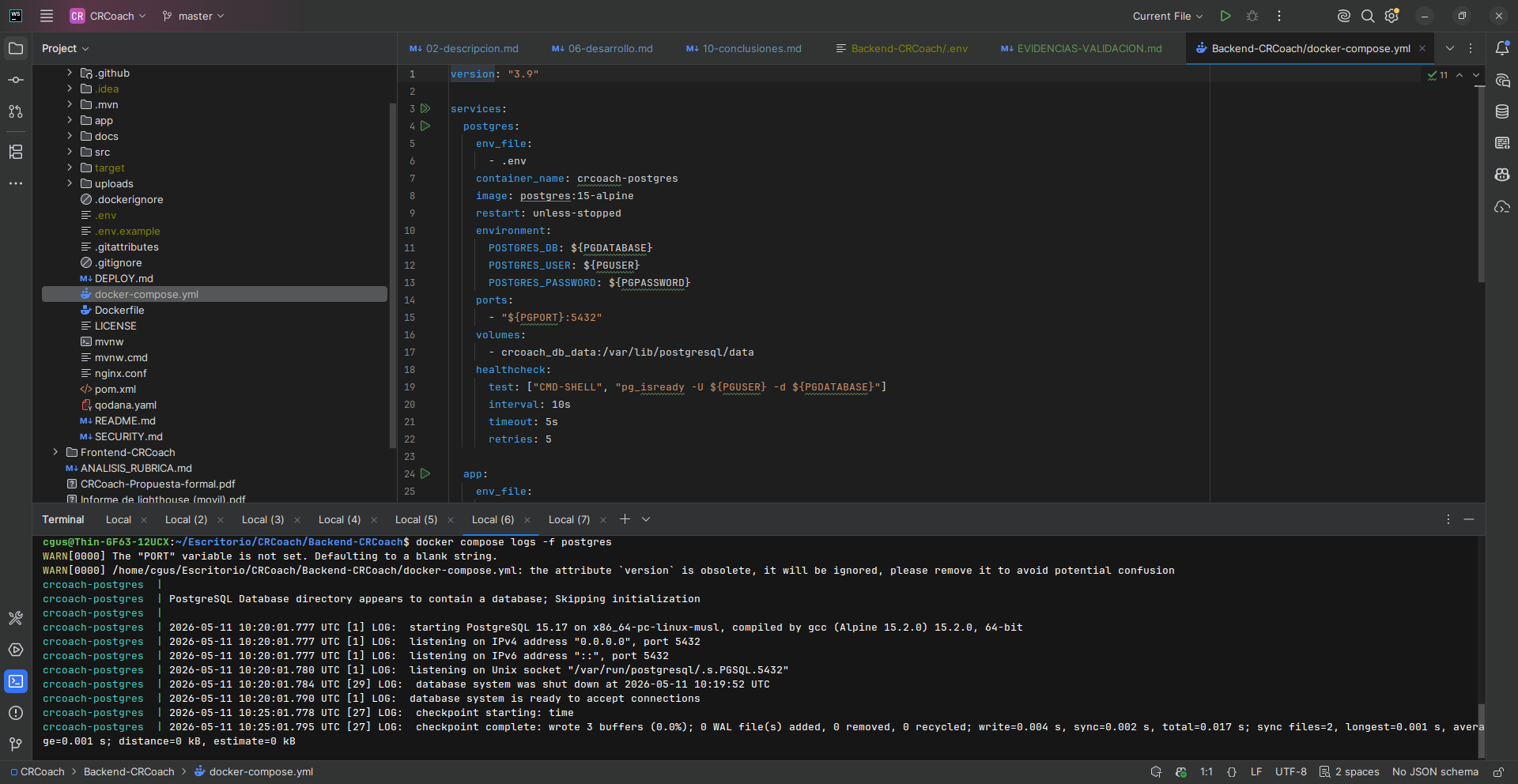The image size is (1518, 784).
Task: Open nginx.conf in the project tree
Action: pos(121,373)
